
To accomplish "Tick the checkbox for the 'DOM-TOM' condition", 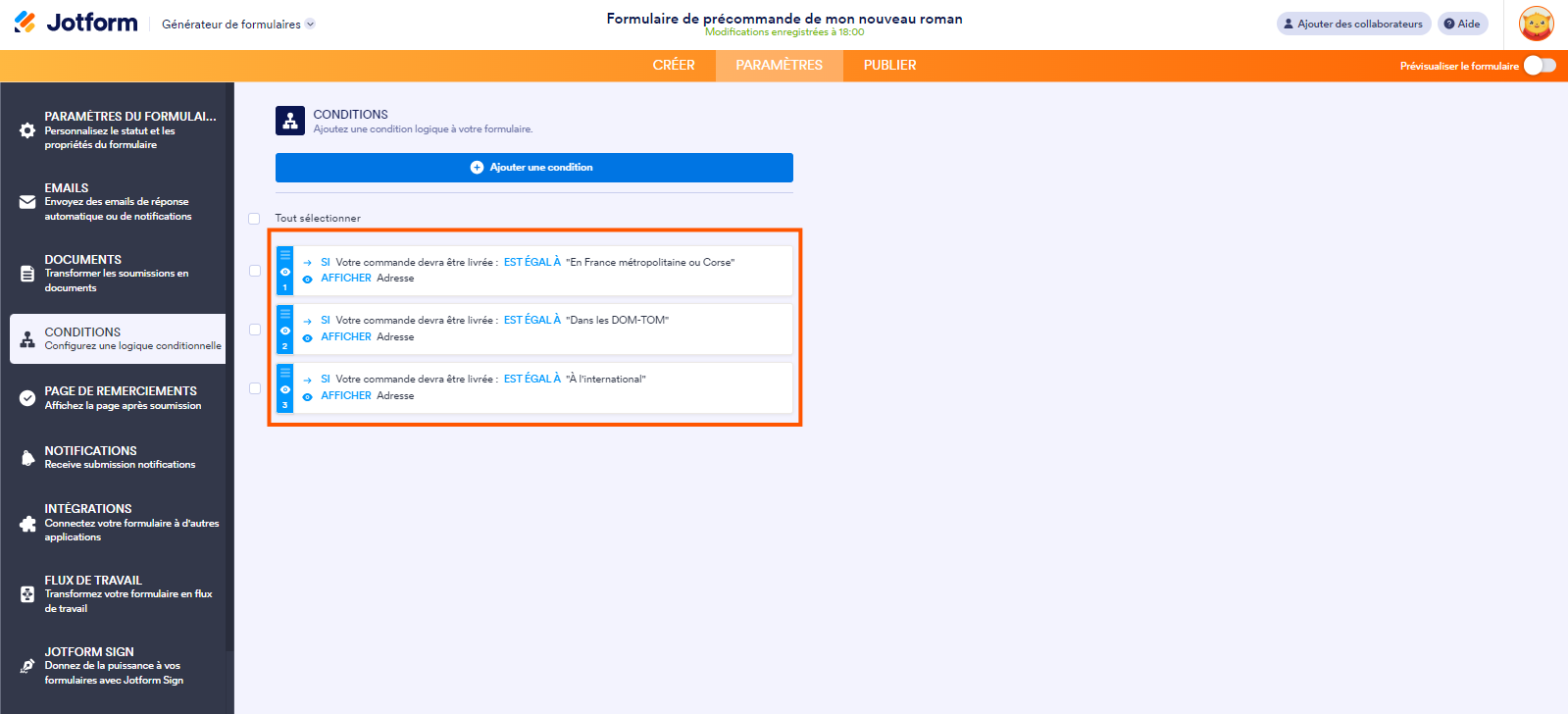I will [255, 330].
